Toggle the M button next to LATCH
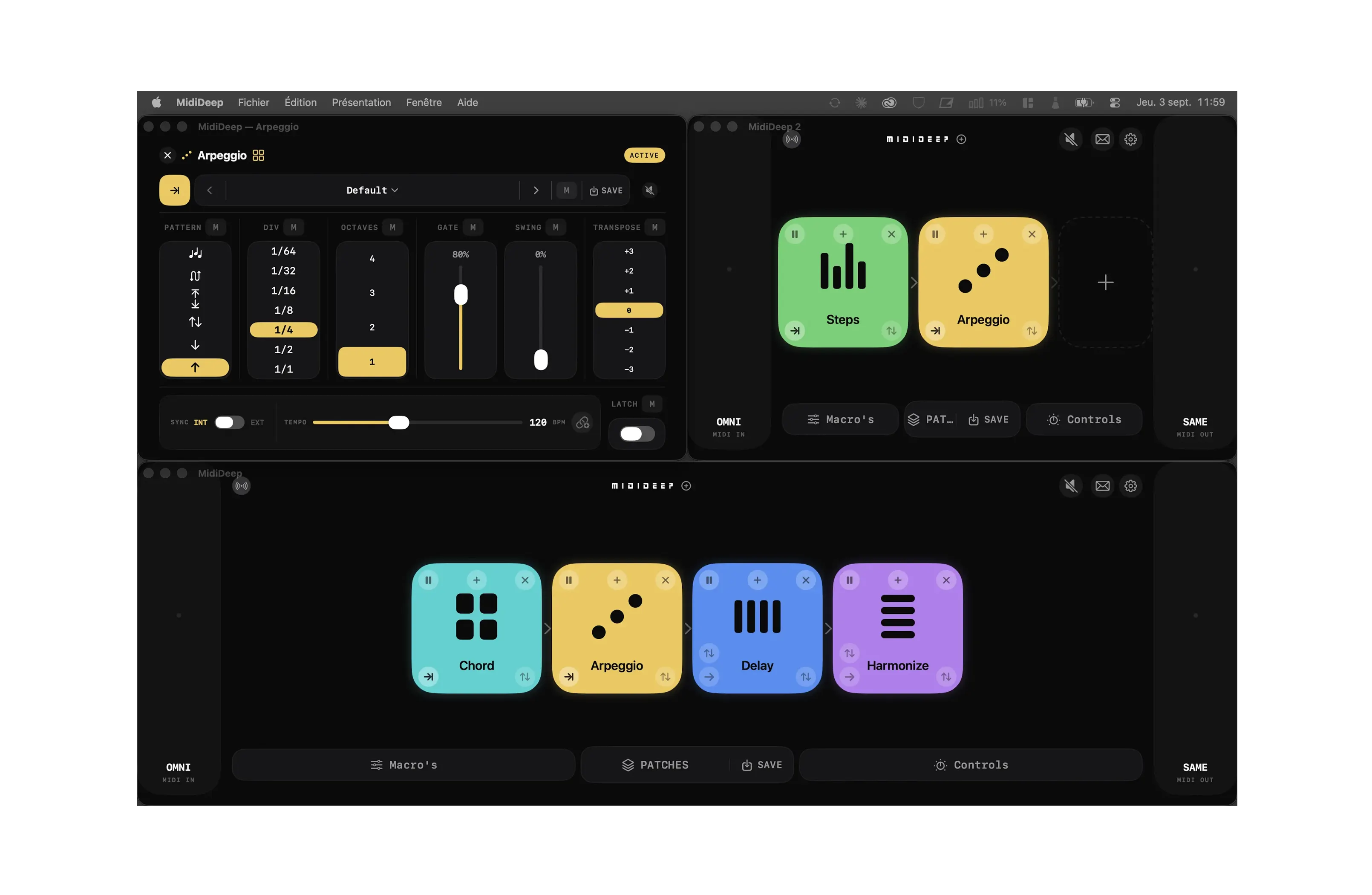The height and width of the screenshot is (895, 1372). (652, 404)
